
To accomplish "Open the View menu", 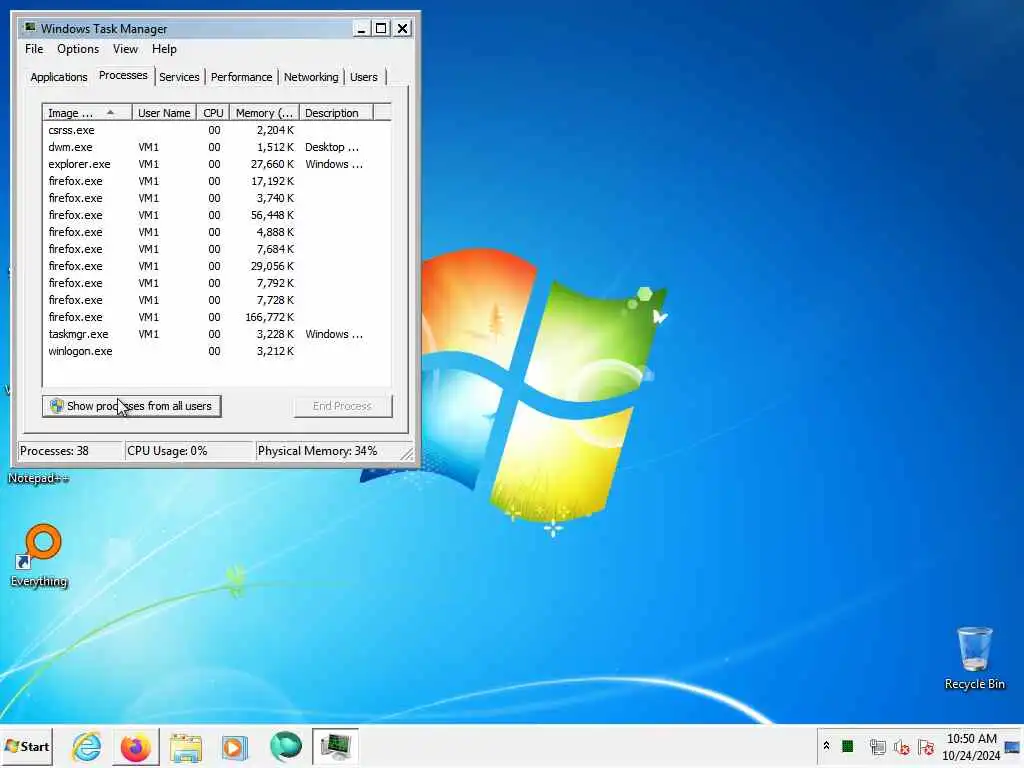I will click(x=125, y=49).
